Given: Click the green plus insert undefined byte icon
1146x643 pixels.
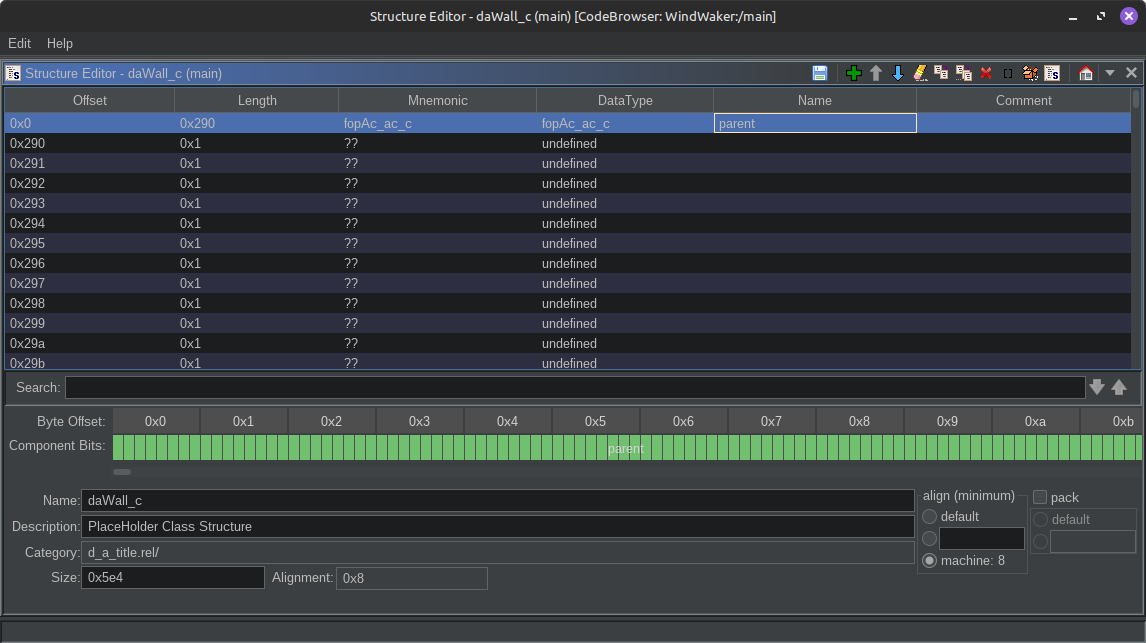Looking at the screenshot, I should click(x=853, y=73).
